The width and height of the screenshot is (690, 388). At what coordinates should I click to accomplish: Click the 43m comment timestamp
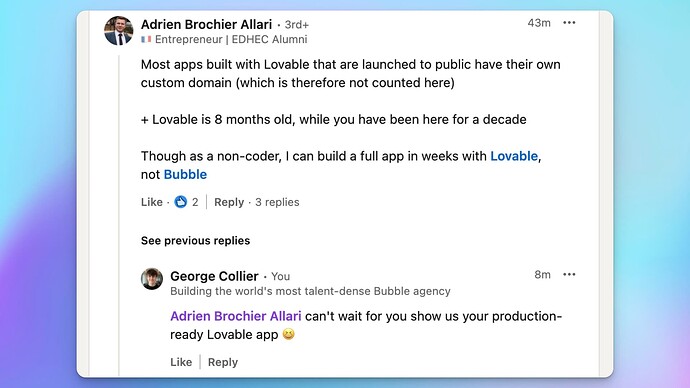[539, 23]
